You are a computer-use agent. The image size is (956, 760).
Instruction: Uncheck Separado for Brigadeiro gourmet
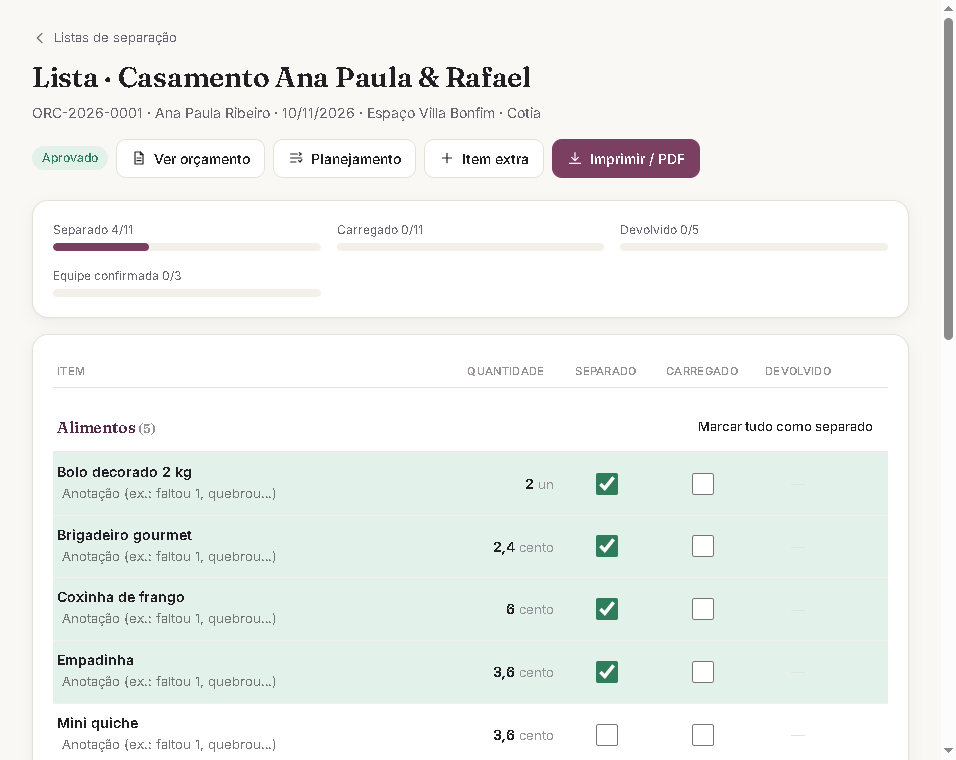[607, 546]
